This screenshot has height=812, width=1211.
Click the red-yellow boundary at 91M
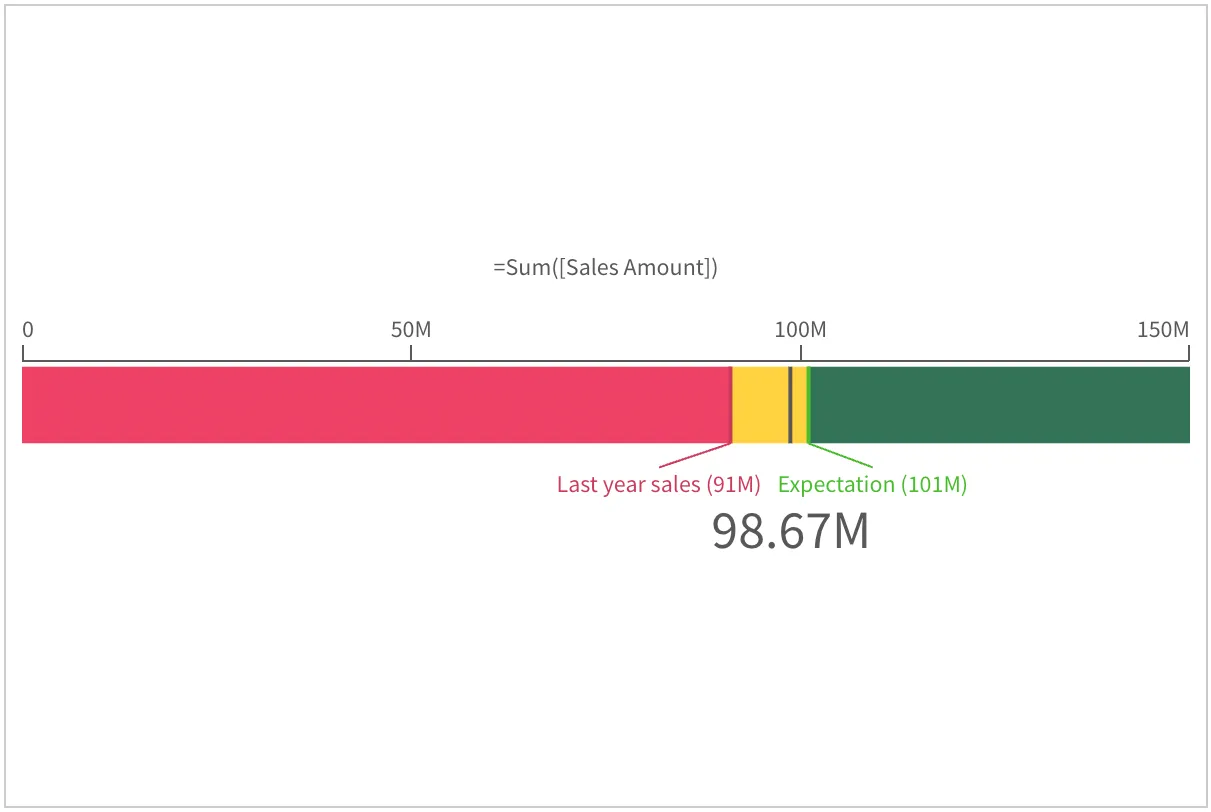click(x=732, y=405)
